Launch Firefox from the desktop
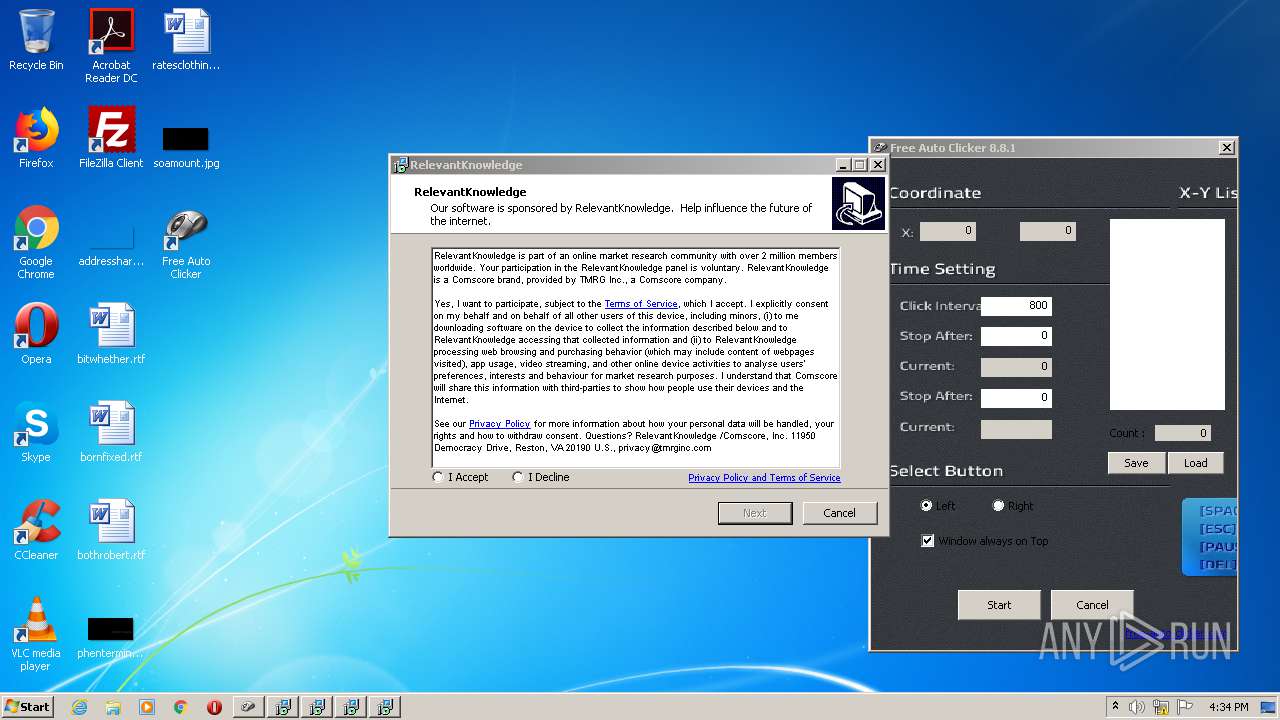The width and height of the screenshot is (1280, 720). [36, 138]
